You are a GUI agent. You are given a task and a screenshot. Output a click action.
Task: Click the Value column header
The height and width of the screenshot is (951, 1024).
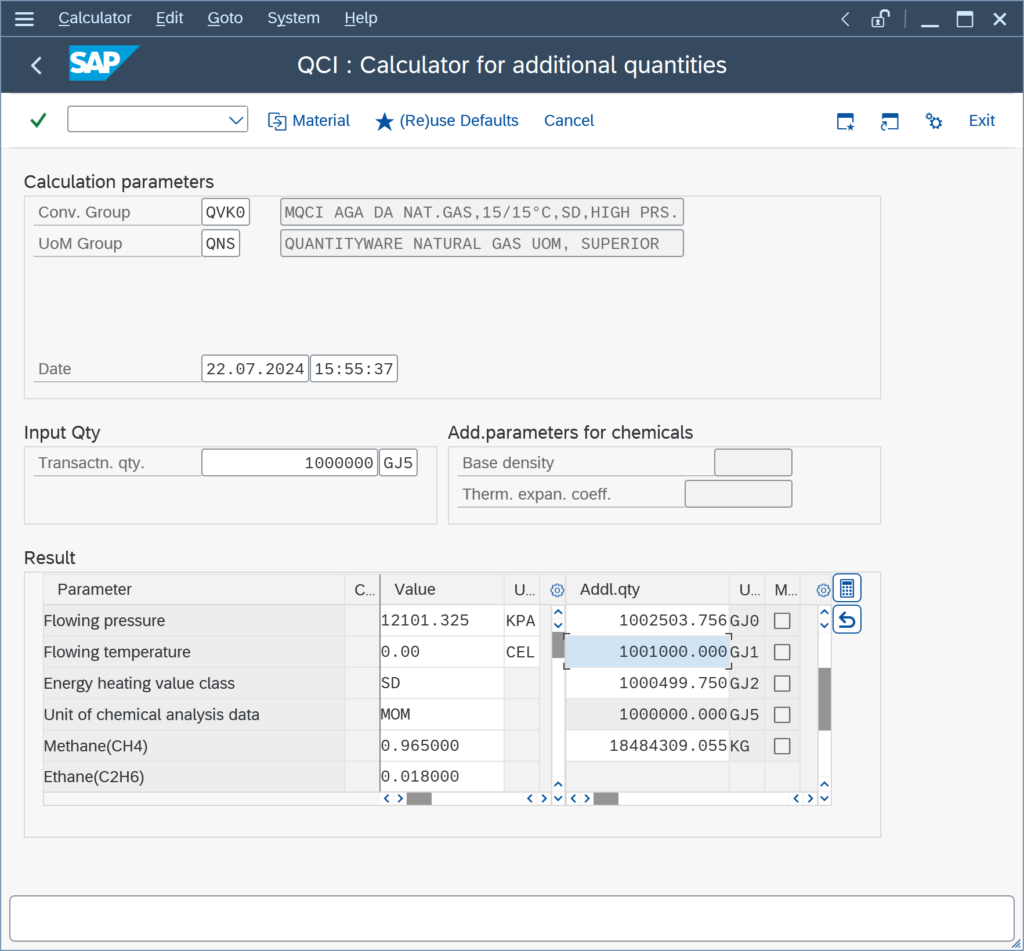[441, 590]
